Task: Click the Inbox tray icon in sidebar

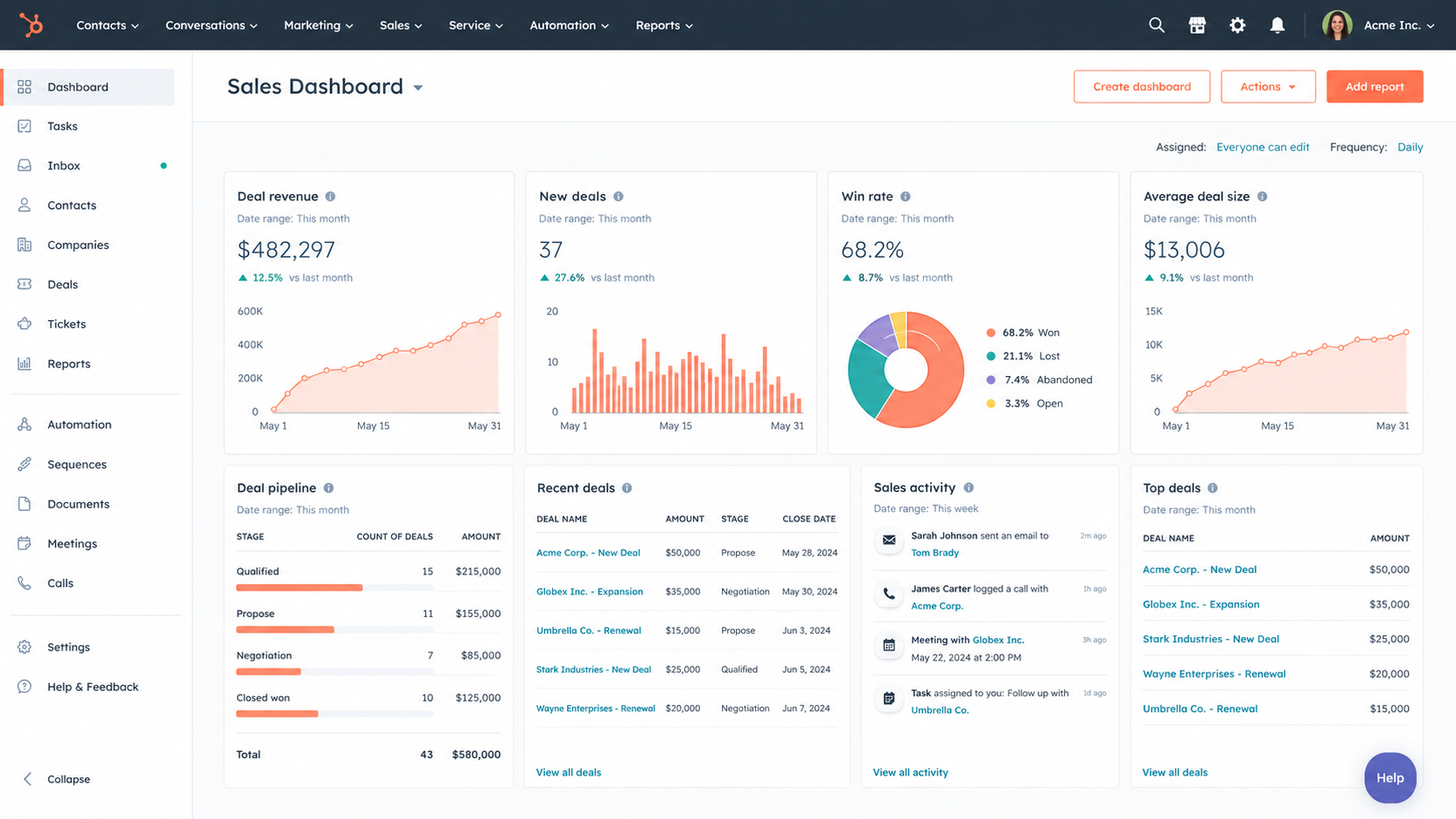Action: (24, 165)
